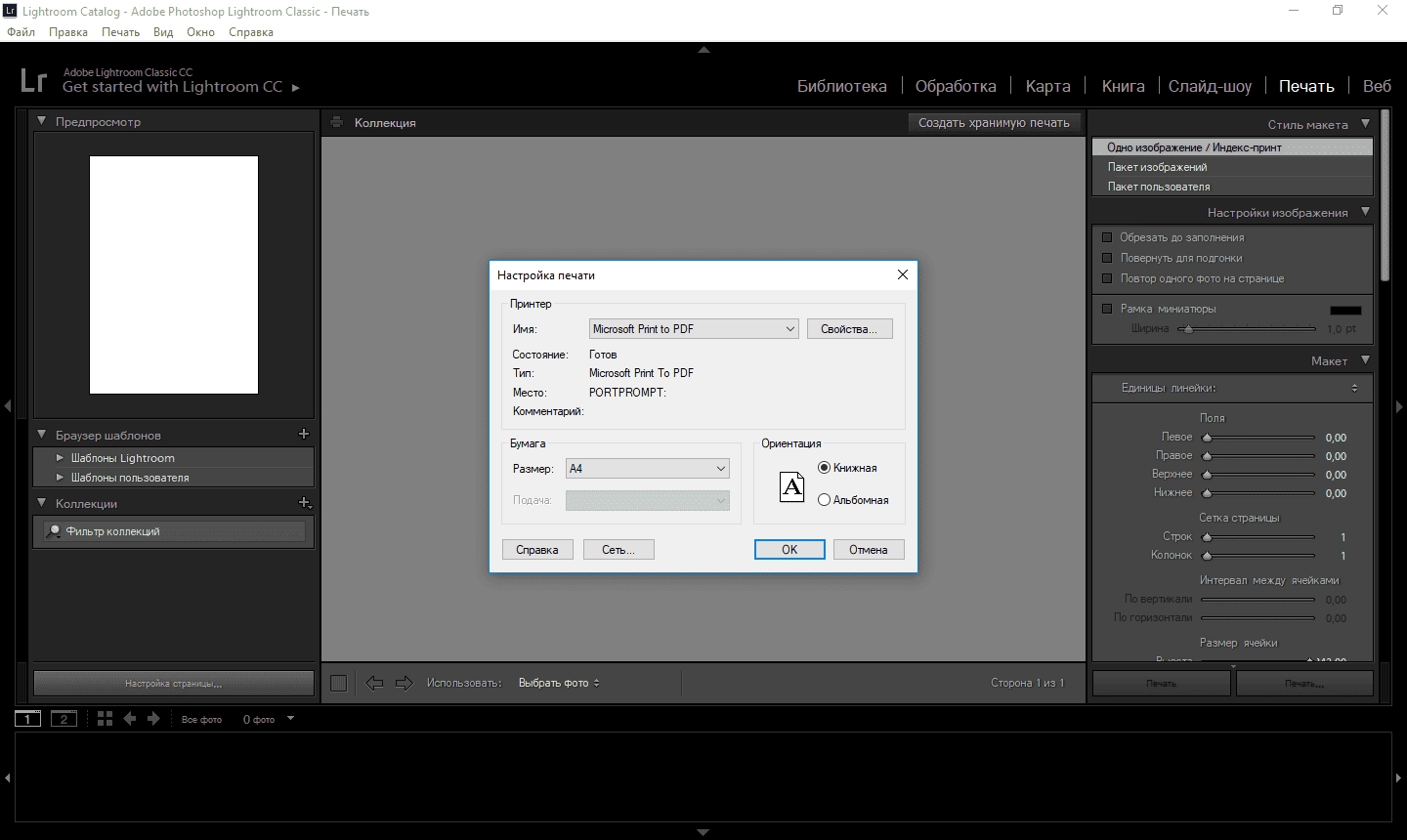Open the Файл menu
Screen dimensions: 1407x840
(x=21, y=32)
